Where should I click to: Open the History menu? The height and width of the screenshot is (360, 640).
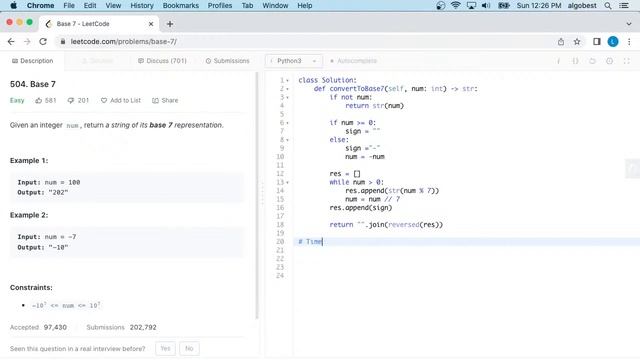coord(142,6)
